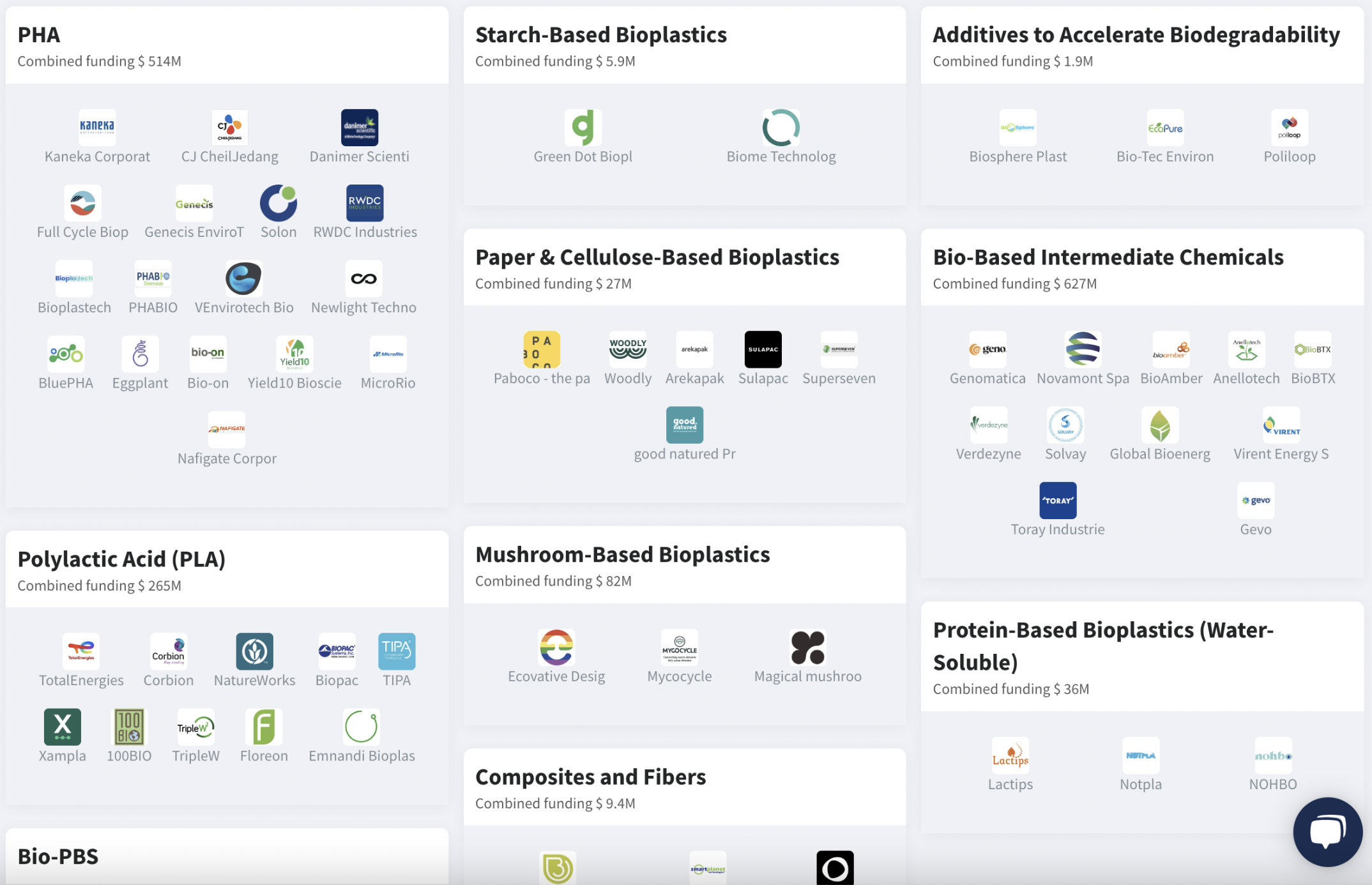Open the Biome Technologies circular logo
The image size is (1372, 885).
[781, 127]
